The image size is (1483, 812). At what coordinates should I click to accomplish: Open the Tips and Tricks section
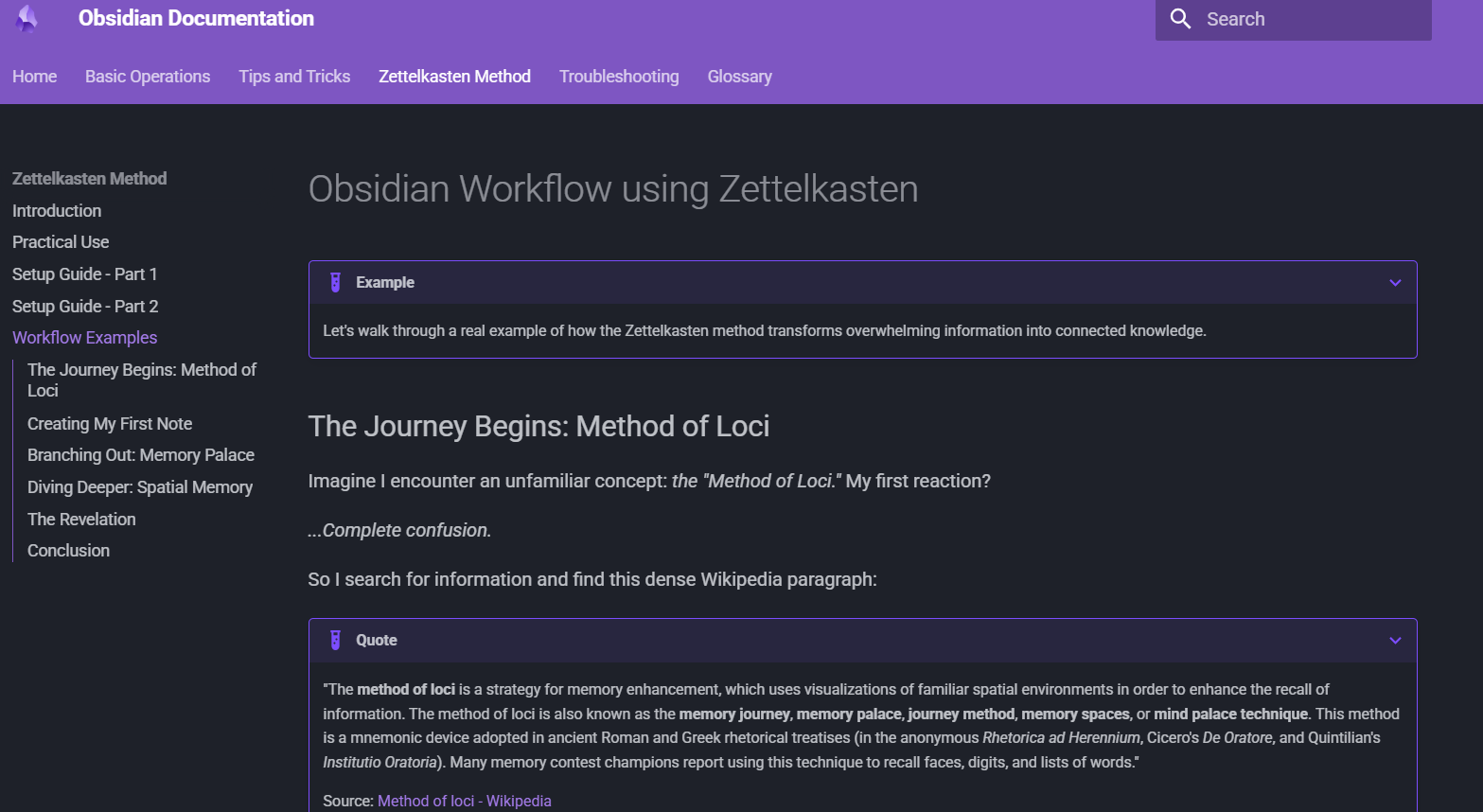pos(294,76)
